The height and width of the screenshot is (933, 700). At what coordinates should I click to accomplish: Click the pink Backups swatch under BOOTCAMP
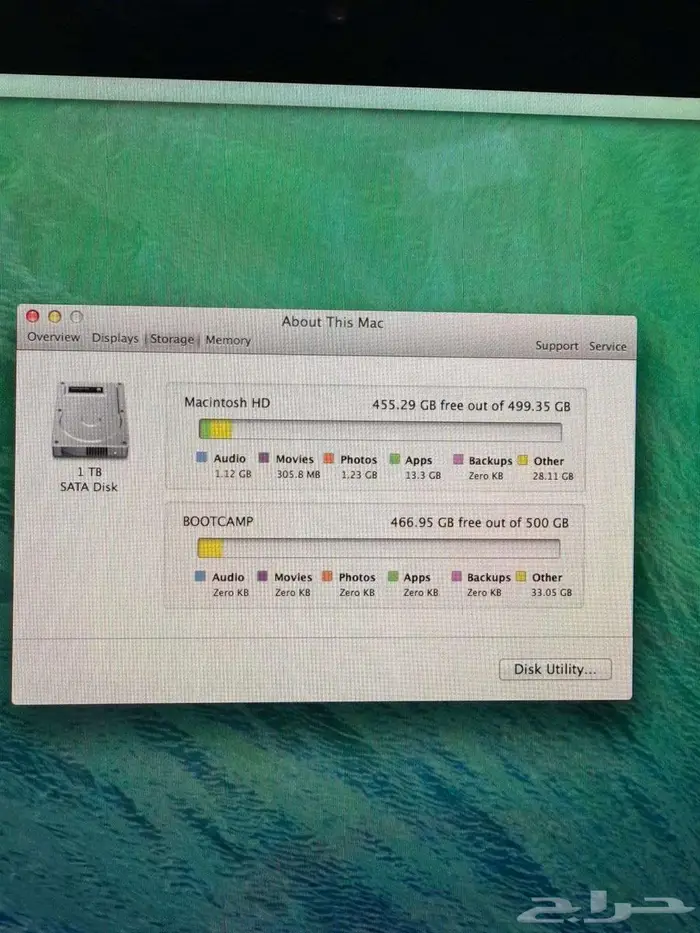(x=457, y=577)
